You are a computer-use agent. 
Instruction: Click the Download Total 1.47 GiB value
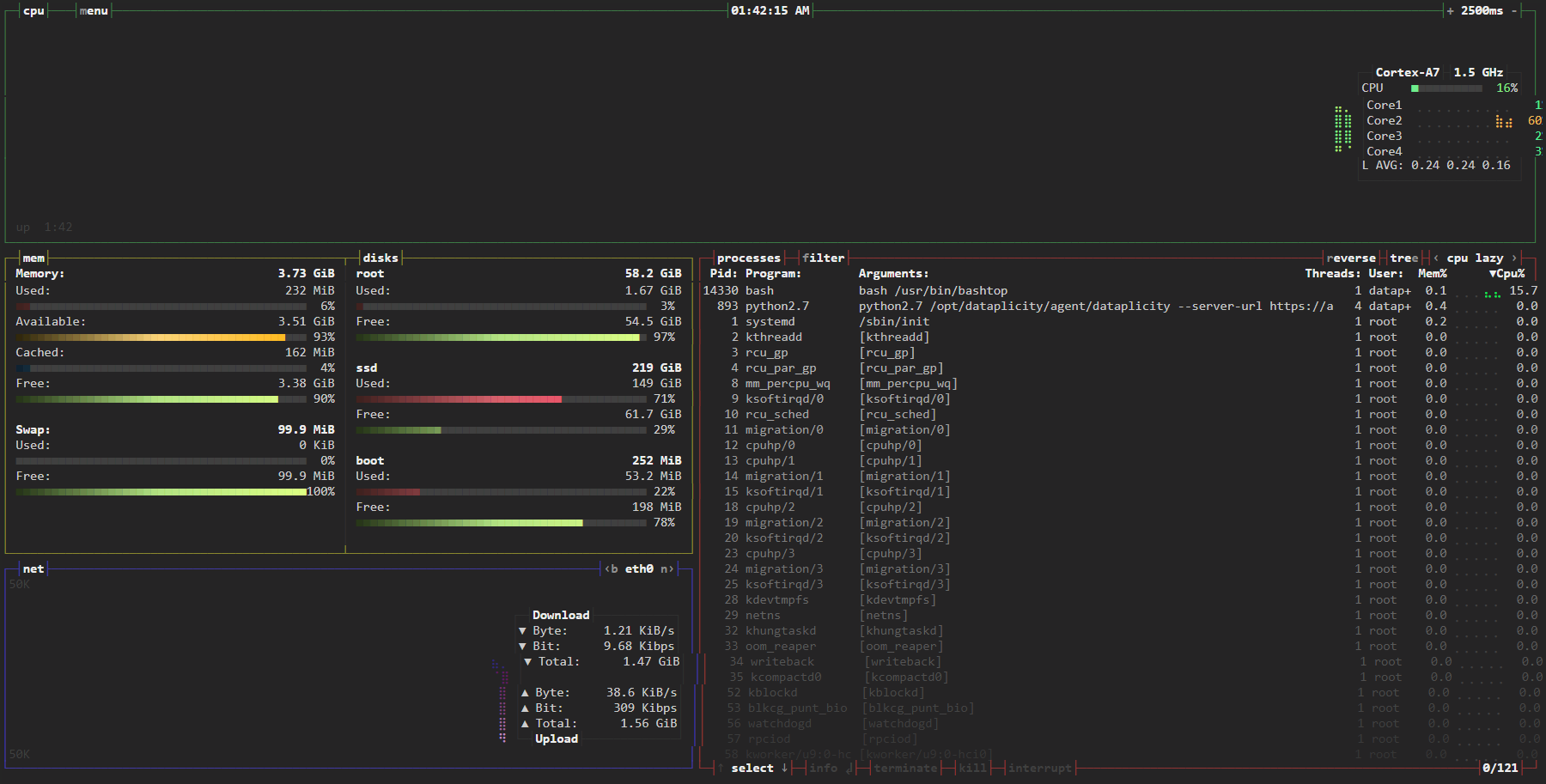tap(651, 662)
